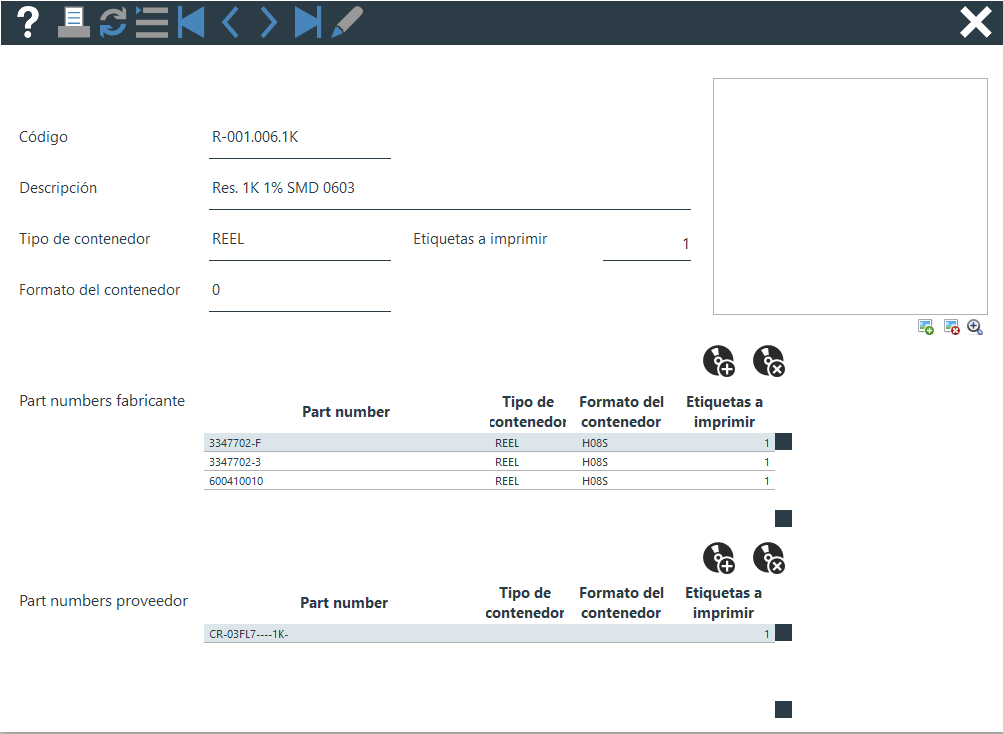Zoom the image with the magnifier icon
This screenshot has height=734, width=1003.
click(975, 327)
